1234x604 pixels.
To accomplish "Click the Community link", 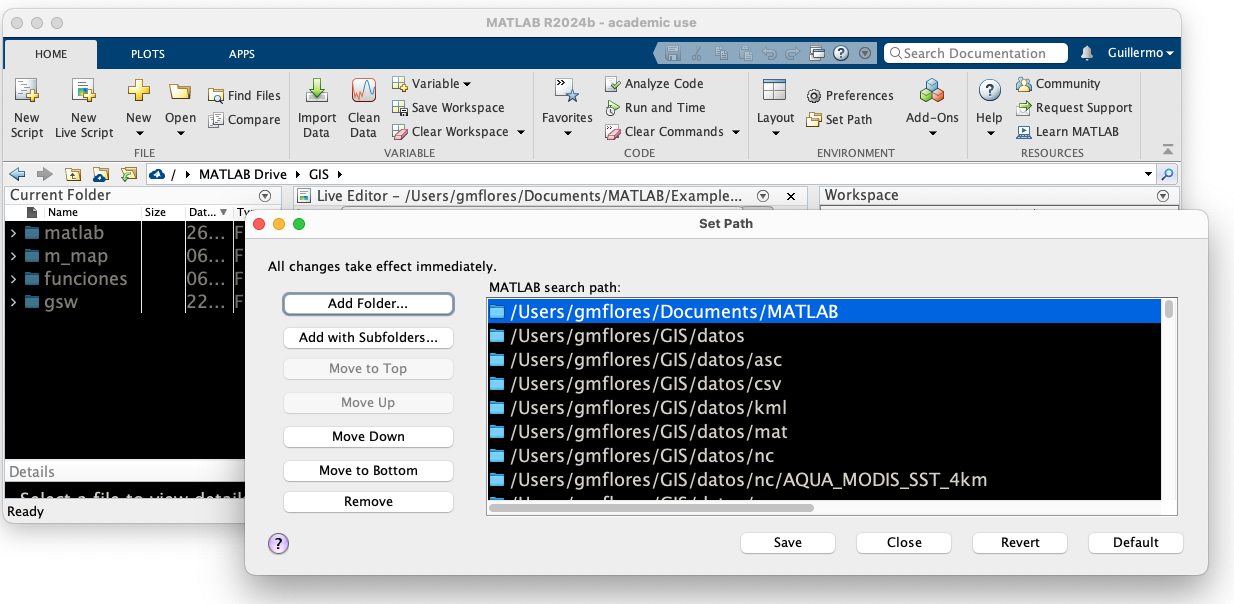I will click(1058, 83).
